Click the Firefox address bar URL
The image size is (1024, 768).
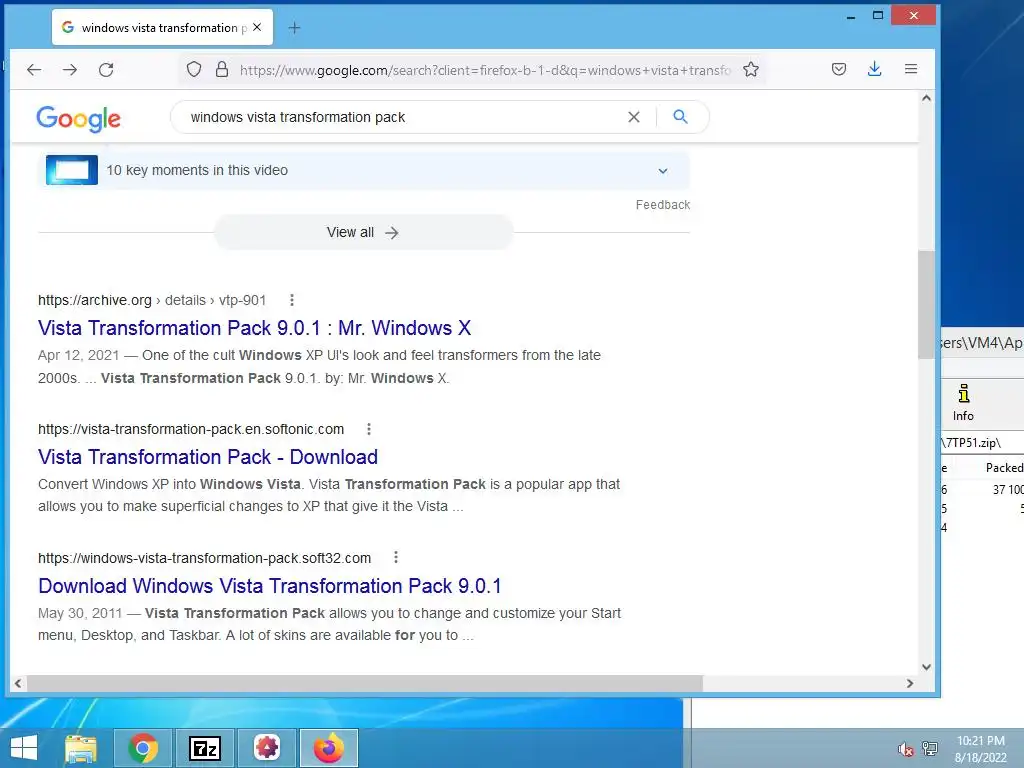coord(485,70)
